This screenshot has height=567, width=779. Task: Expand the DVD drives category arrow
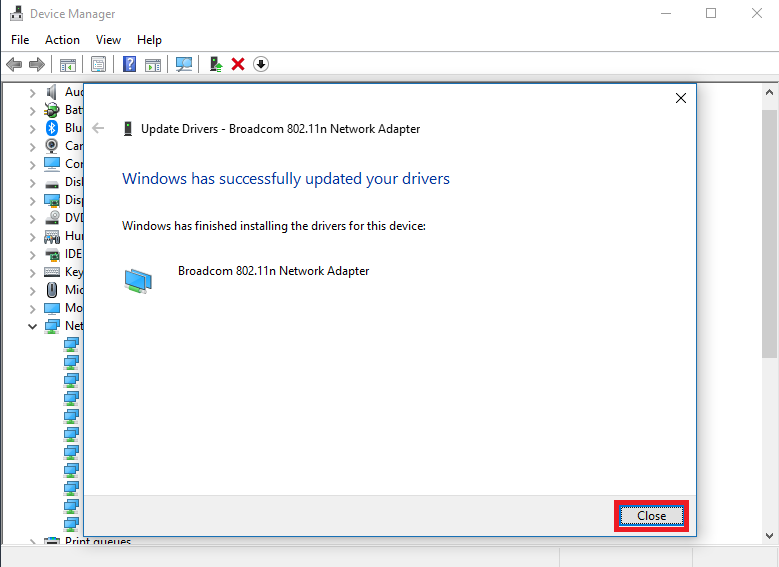tap(32, 219)
